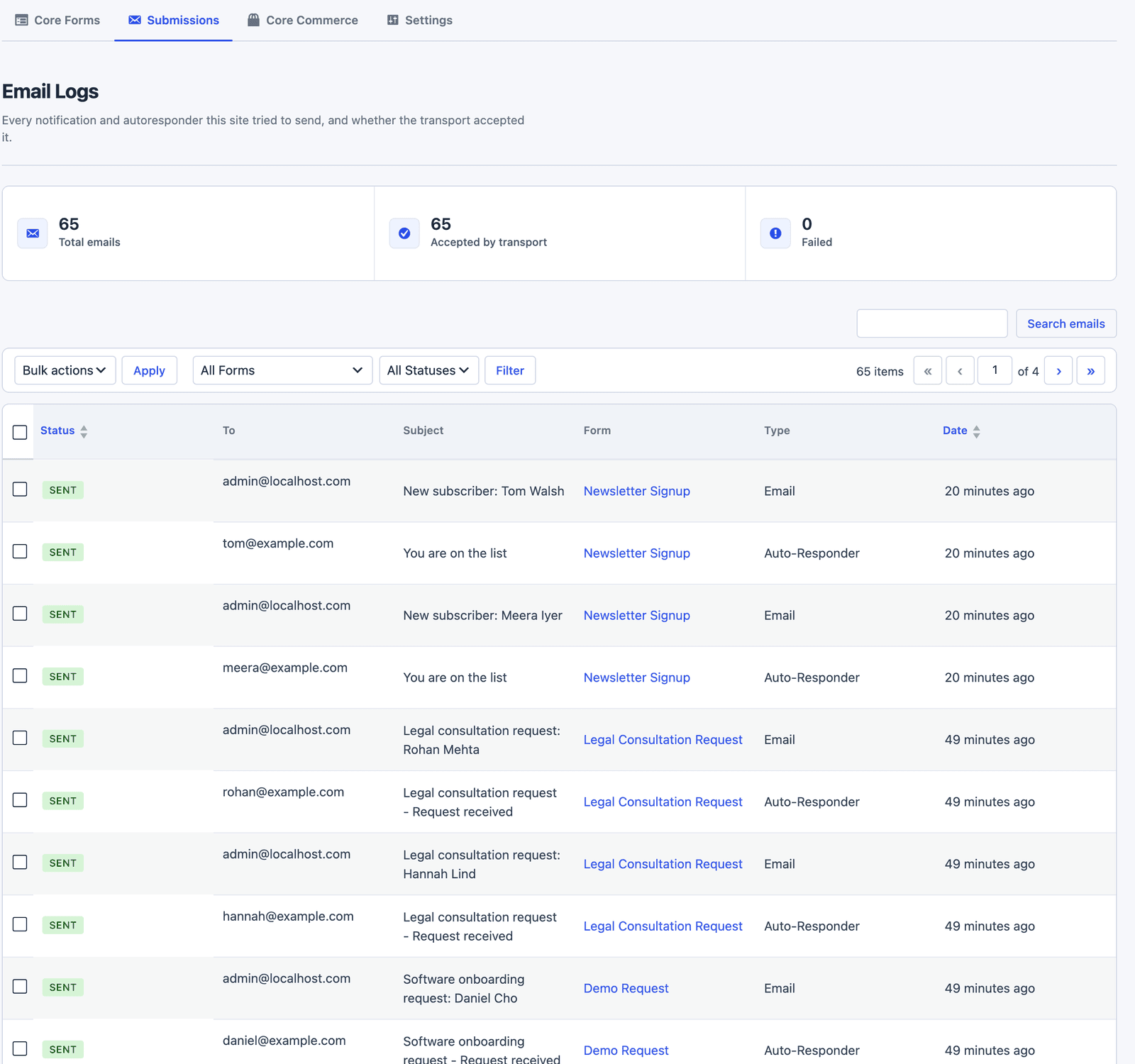Open Newsletter Signup link in meera@example.com row
1135x1064 pixels.
(637, 677)
